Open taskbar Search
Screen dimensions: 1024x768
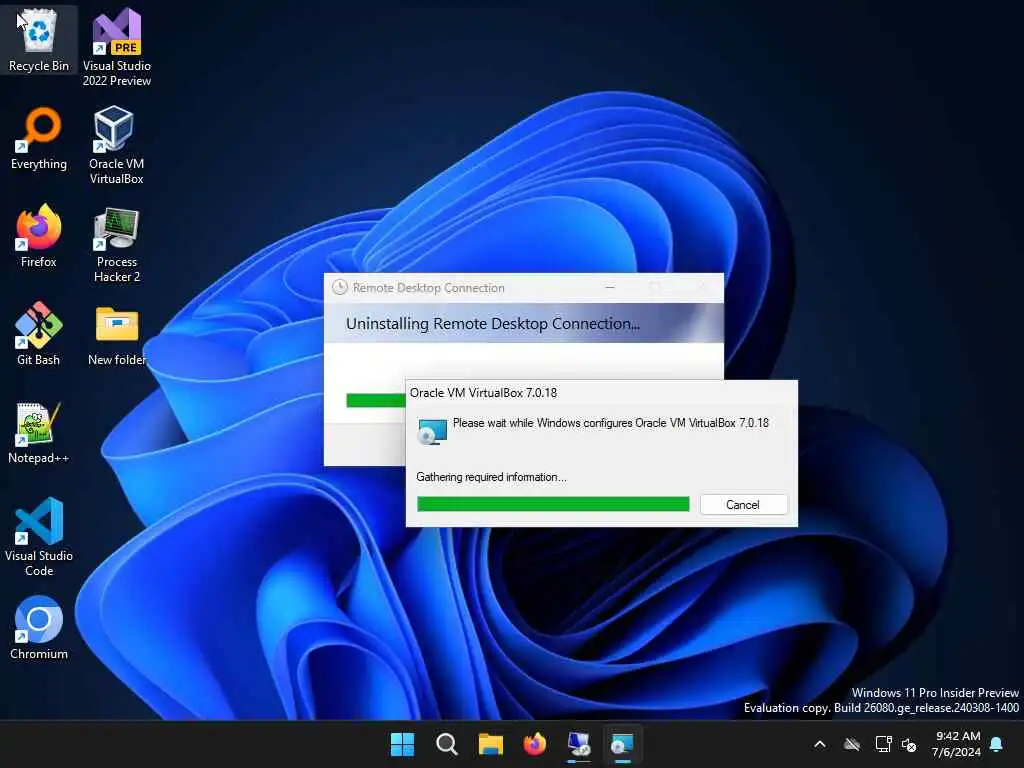(447, 744)
